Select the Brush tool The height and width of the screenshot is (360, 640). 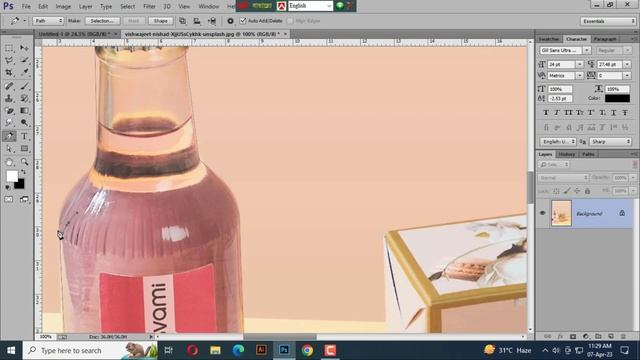(24, 86)
